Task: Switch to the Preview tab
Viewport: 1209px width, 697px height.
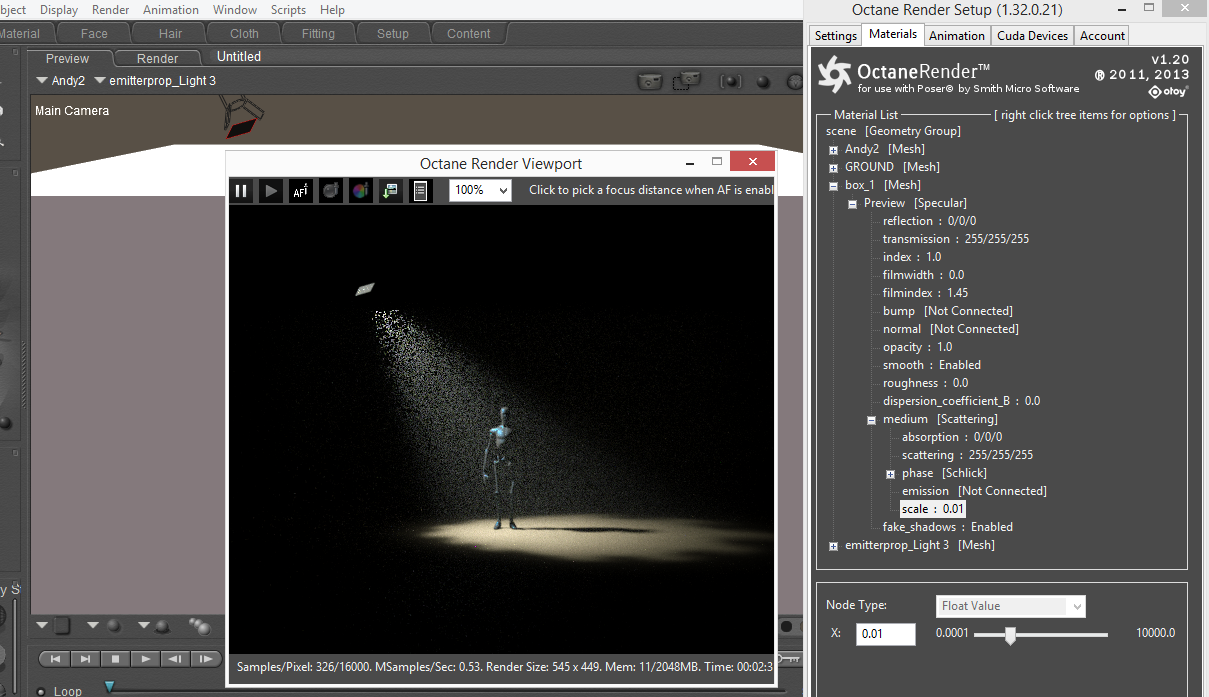Action: (x=68, y=58)
